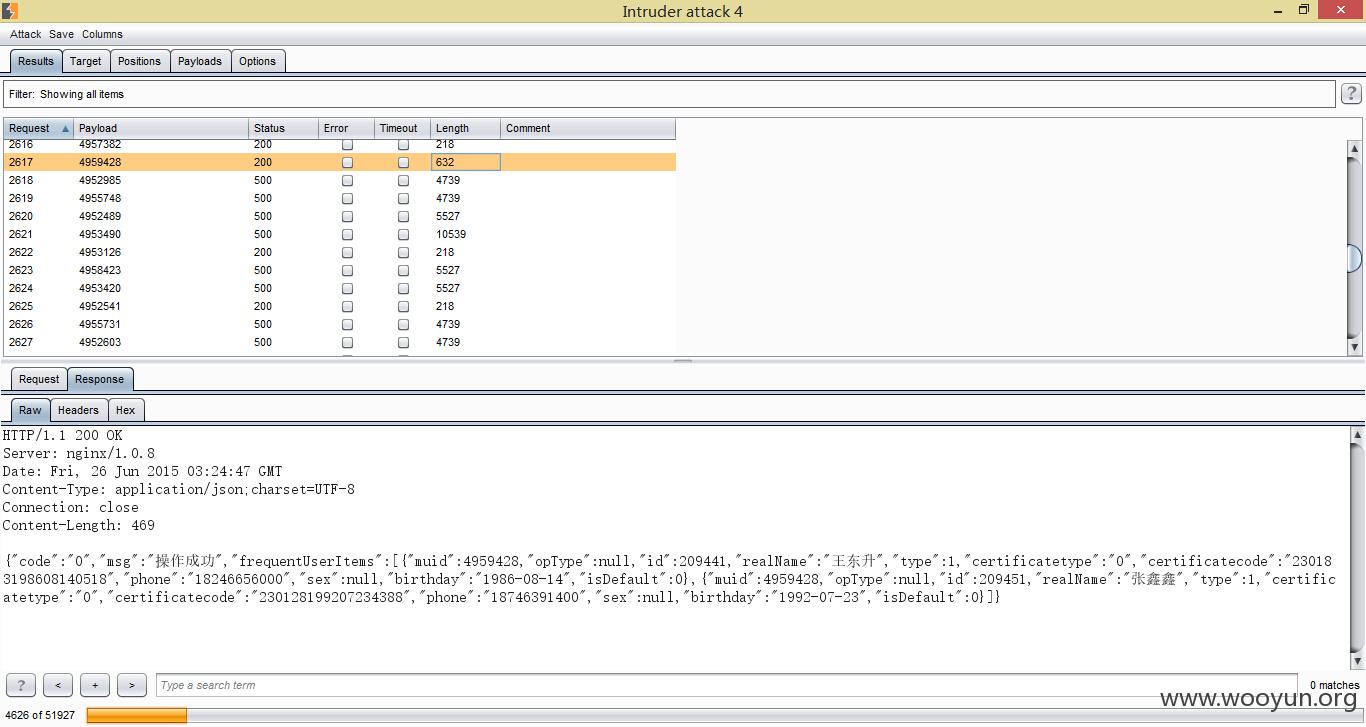Screen dimensions: 1366x727
Task: Go to previous search match arrow
Action: click(58, 685)
